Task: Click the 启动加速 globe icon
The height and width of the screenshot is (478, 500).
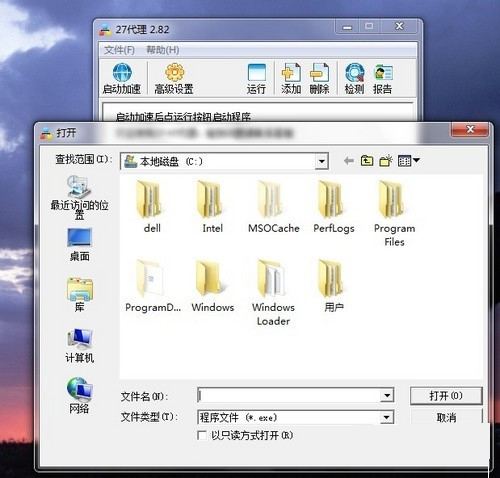Action: pyautogui.click(x=122, y=72)
